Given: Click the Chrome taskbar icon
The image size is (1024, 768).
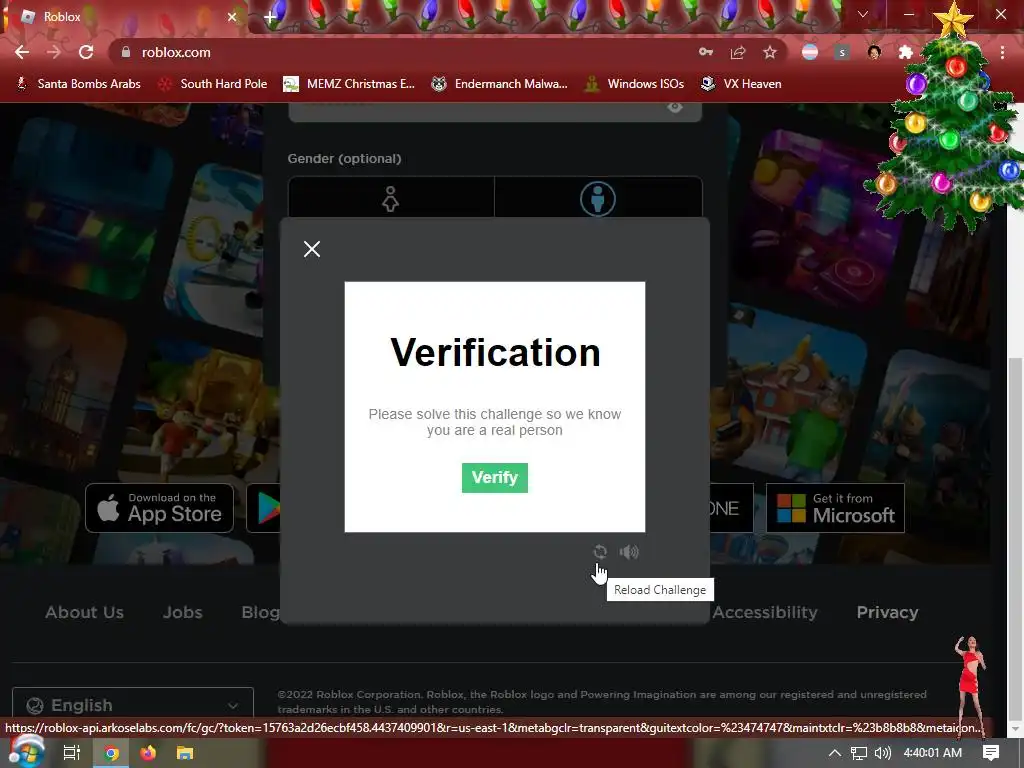Looking at the screenshot, I should click(x=111, y=753).
